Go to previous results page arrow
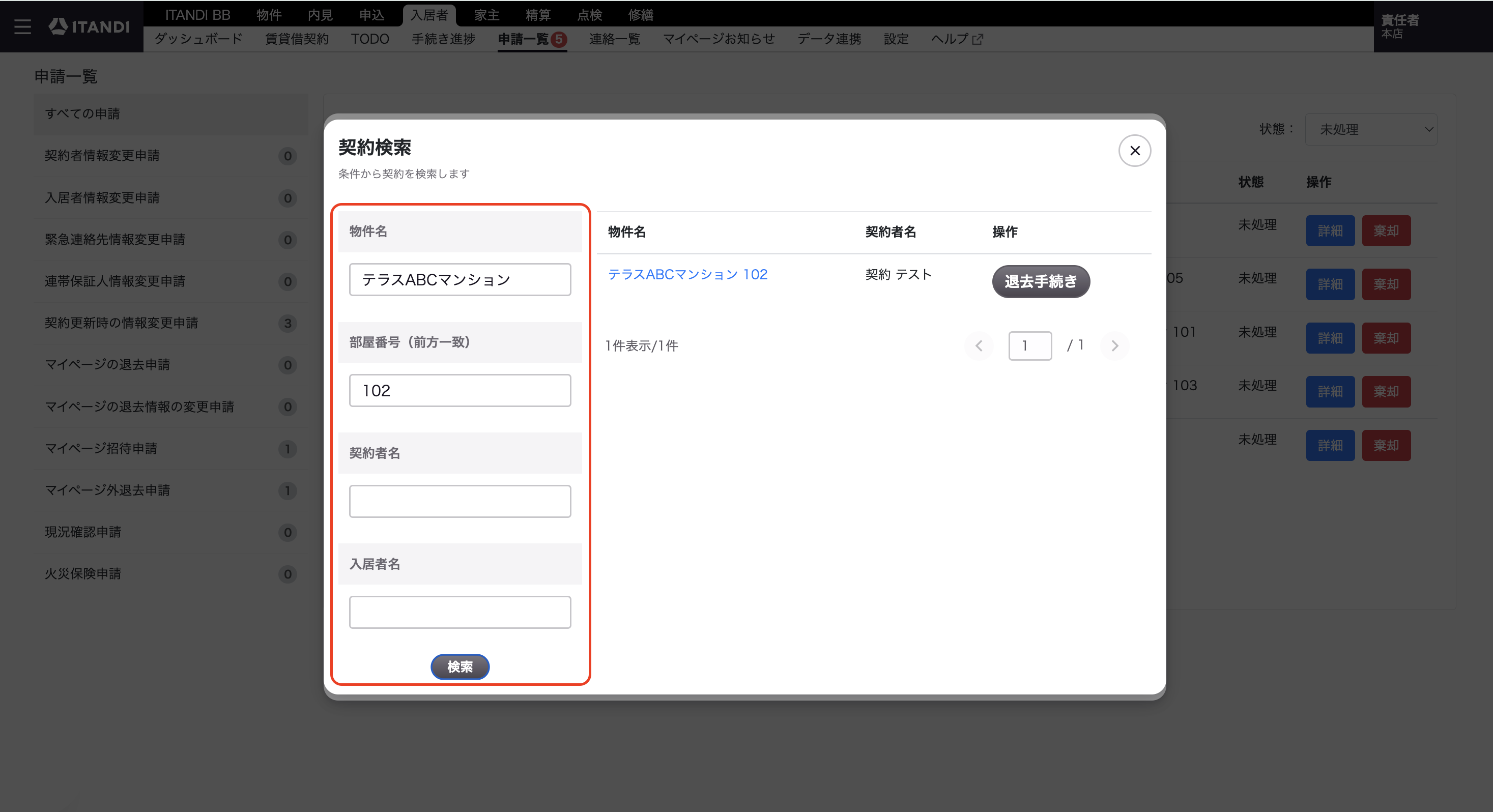This screenshot has width=1493, height=812. pyautogui.click(x=979, y=346)
